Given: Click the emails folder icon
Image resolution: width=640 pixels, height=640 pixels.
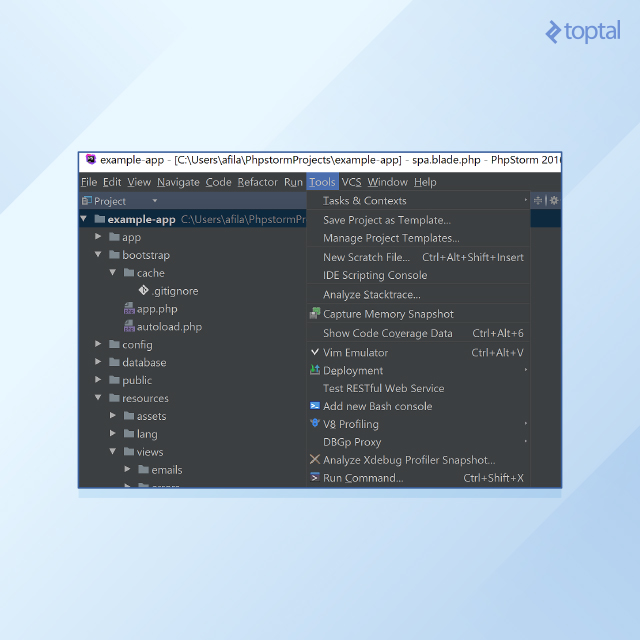Looking at the screenshot, I should click(x=143, y=469).
